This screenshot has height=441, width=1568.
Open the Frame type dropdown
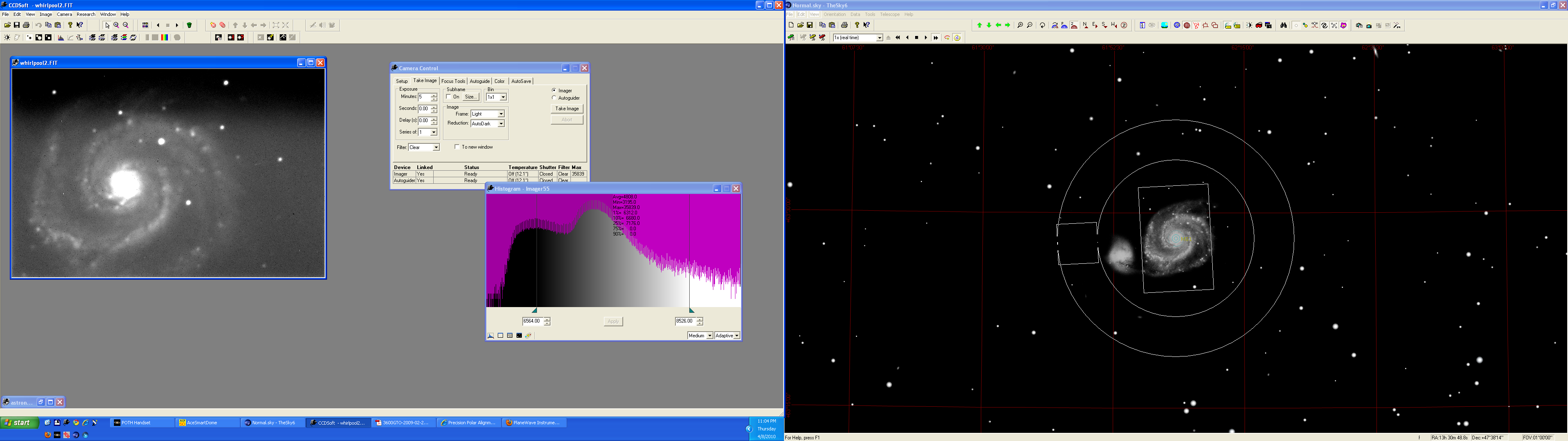[x=501, y=114]
